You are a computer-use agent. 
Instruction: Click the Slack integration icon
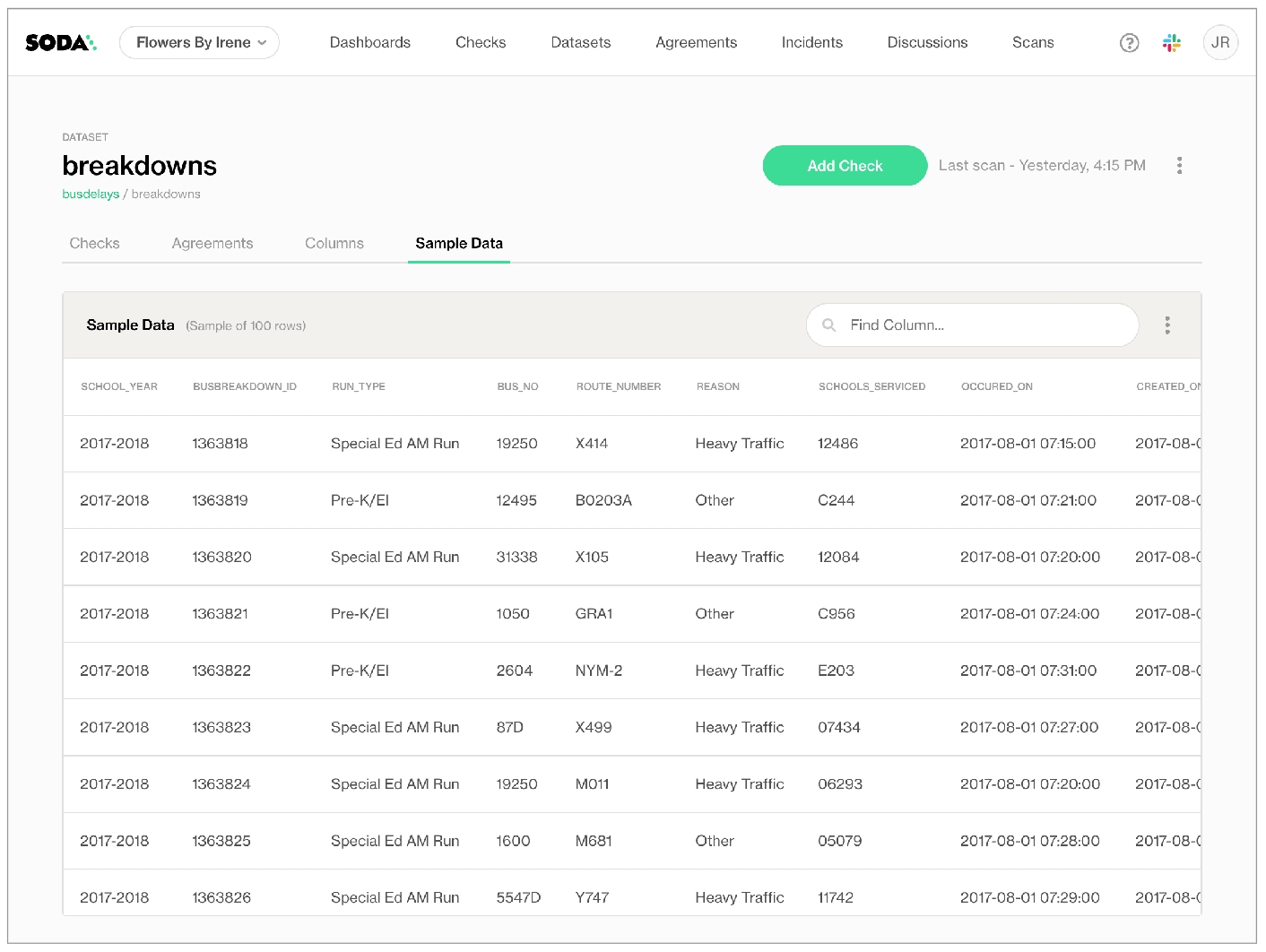click(x=1171, y=42)
